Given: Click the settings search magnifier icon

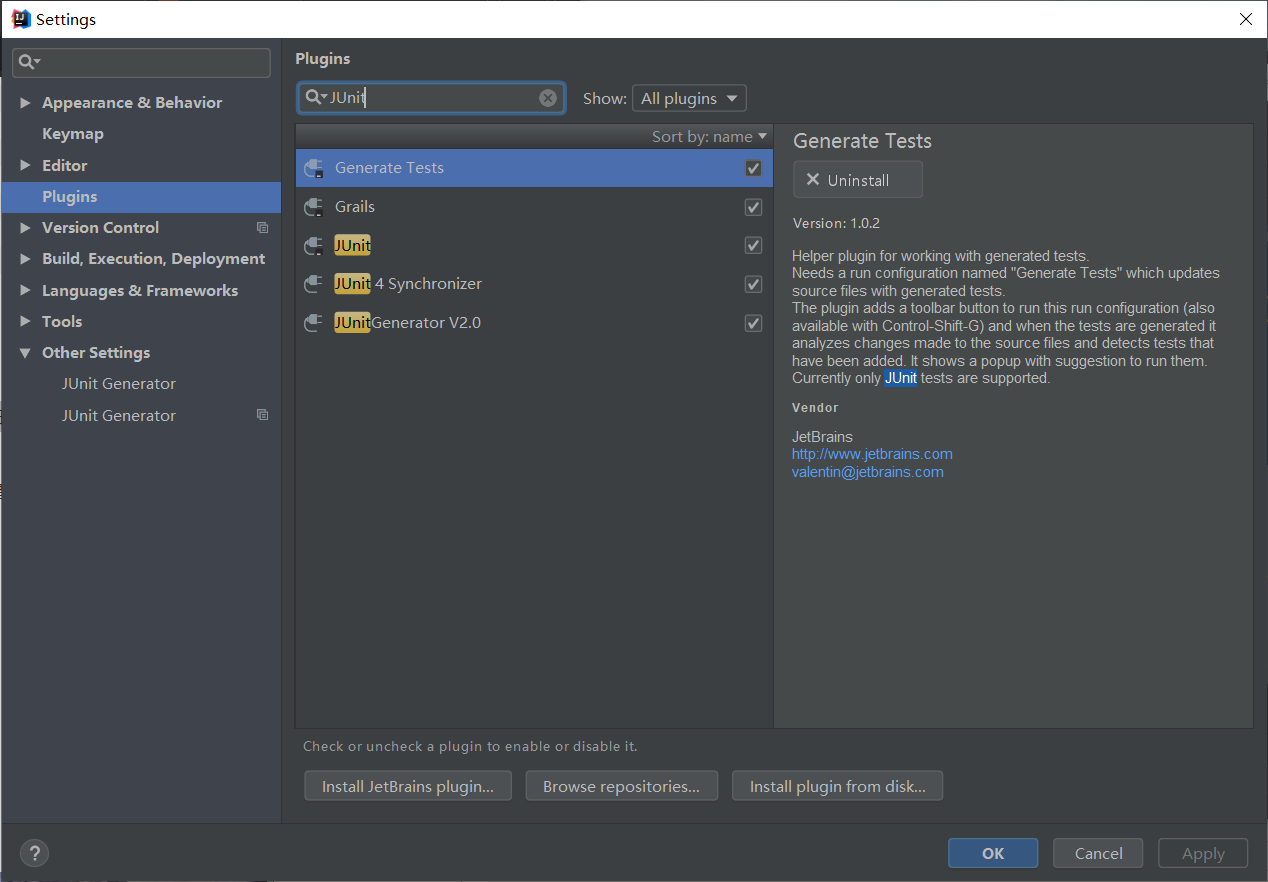Looking at the screenshot, I should (x=29, y=62).
